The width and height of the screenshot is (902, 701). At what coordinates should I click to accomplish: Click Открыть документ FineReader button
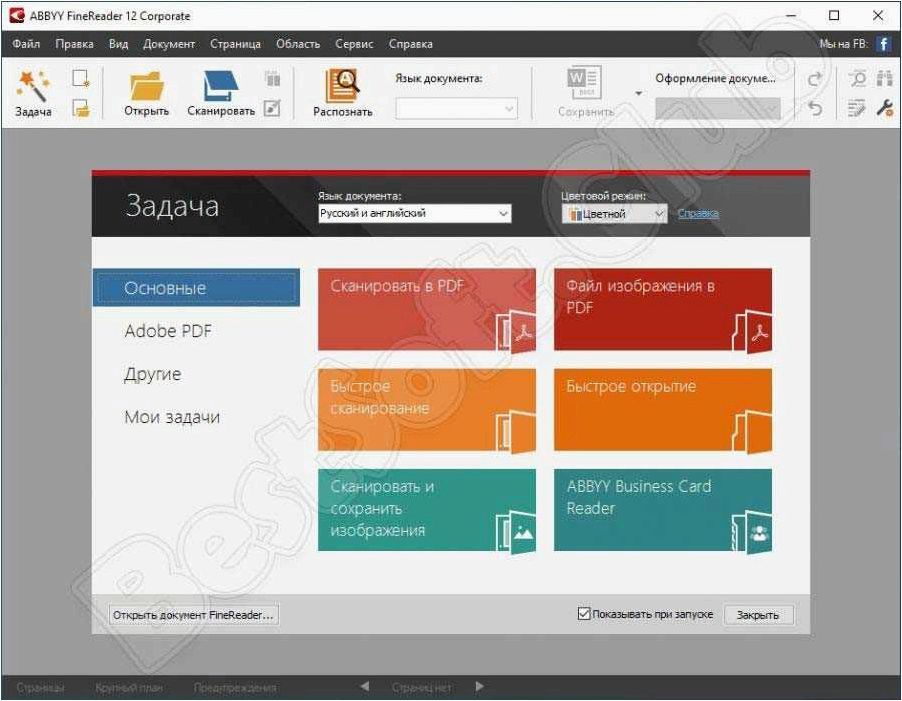(193, 615)
